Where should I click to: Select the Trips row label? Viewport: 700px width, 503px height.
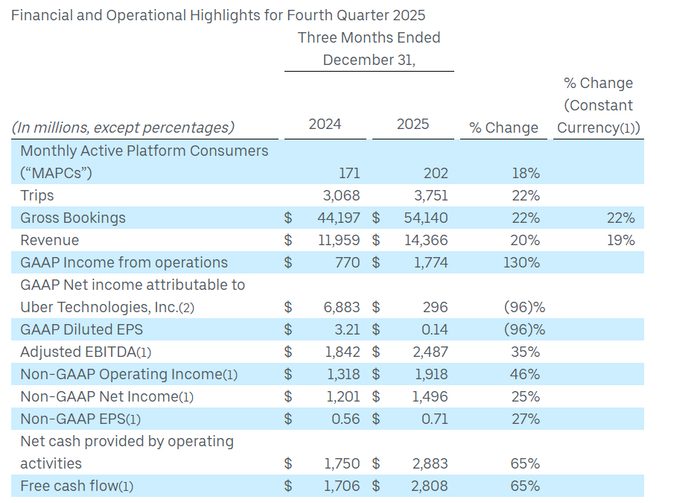point(37,195)
